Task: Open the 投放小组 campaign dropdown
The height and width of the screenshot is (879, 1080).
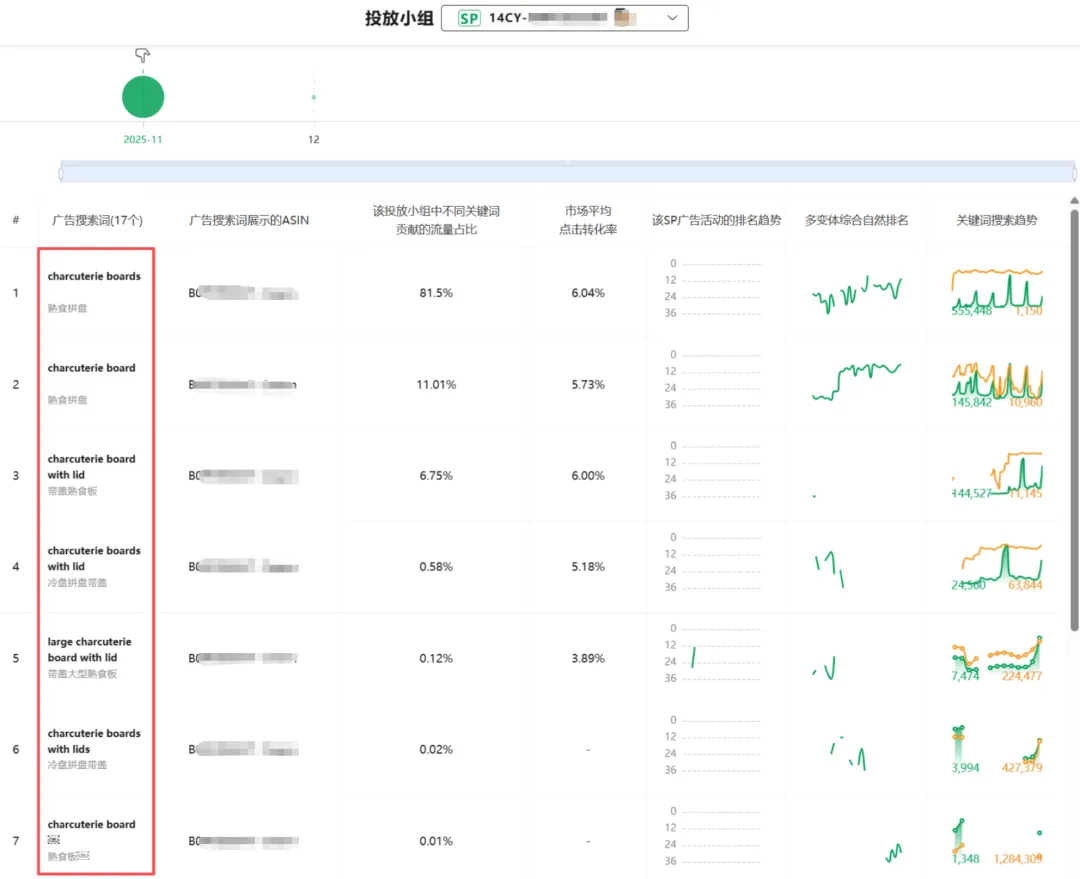Action: 564,18
